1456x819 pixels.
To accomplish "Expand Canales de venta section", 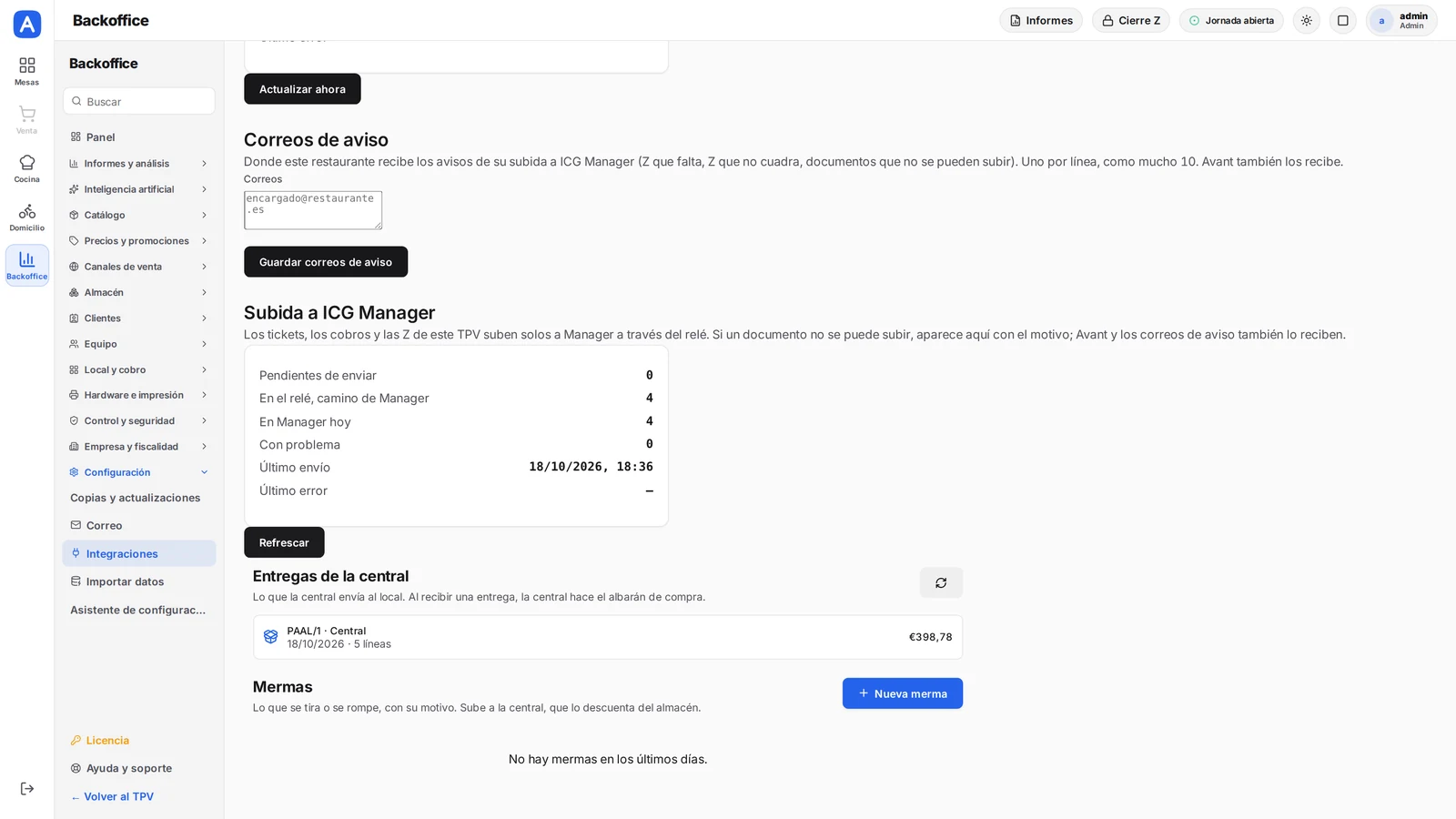I will tap(139, 267).
